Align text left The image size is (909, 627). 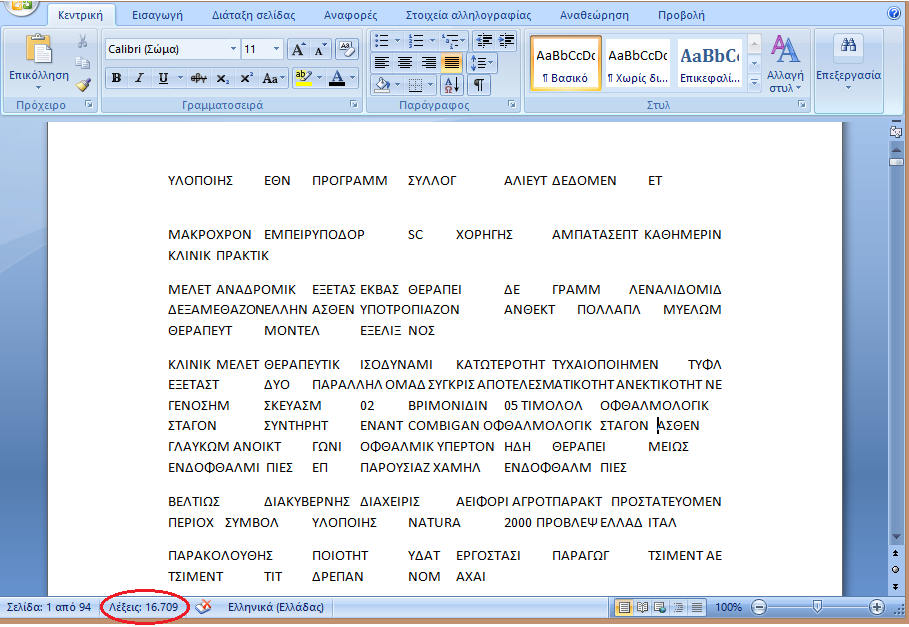tap(381, 63)
